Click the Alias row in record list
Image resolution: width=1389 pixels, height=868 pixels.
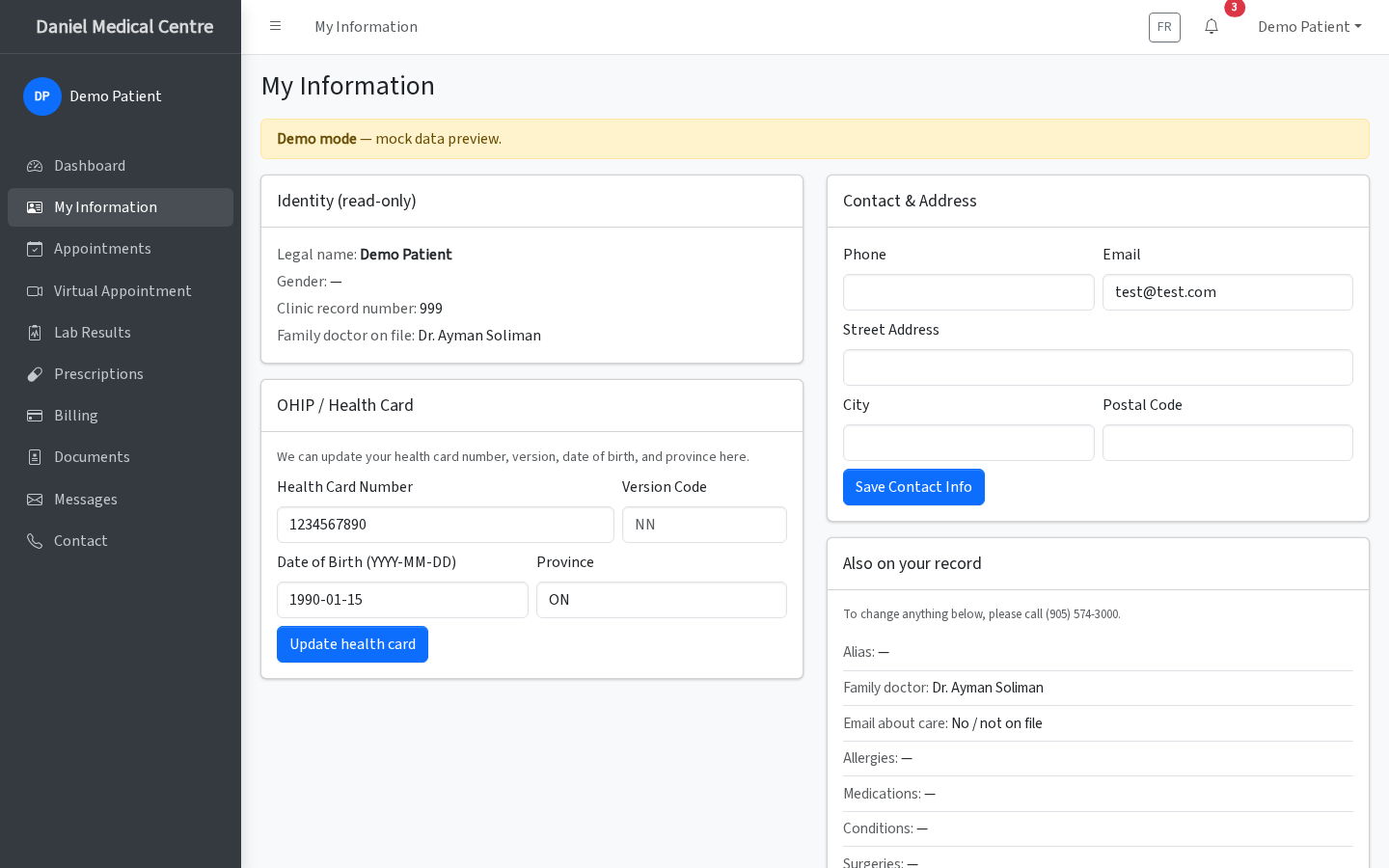1098,653
